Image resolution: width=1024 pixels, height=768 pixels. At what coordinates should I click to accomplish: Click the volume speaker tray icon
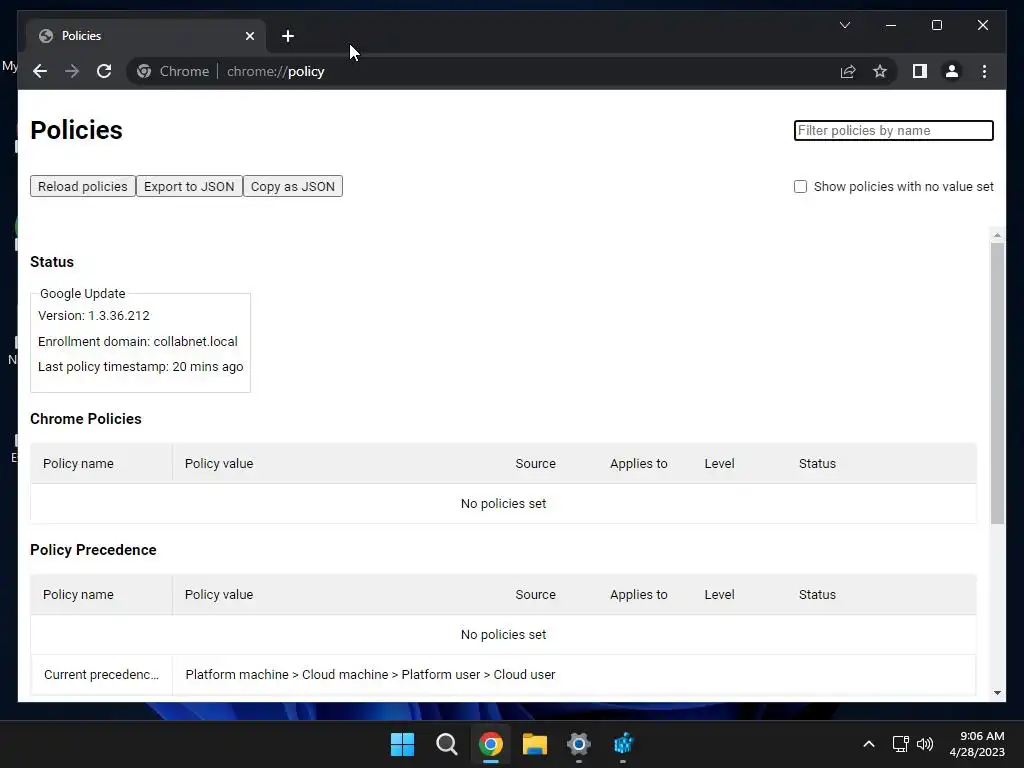tap(925, 744)
